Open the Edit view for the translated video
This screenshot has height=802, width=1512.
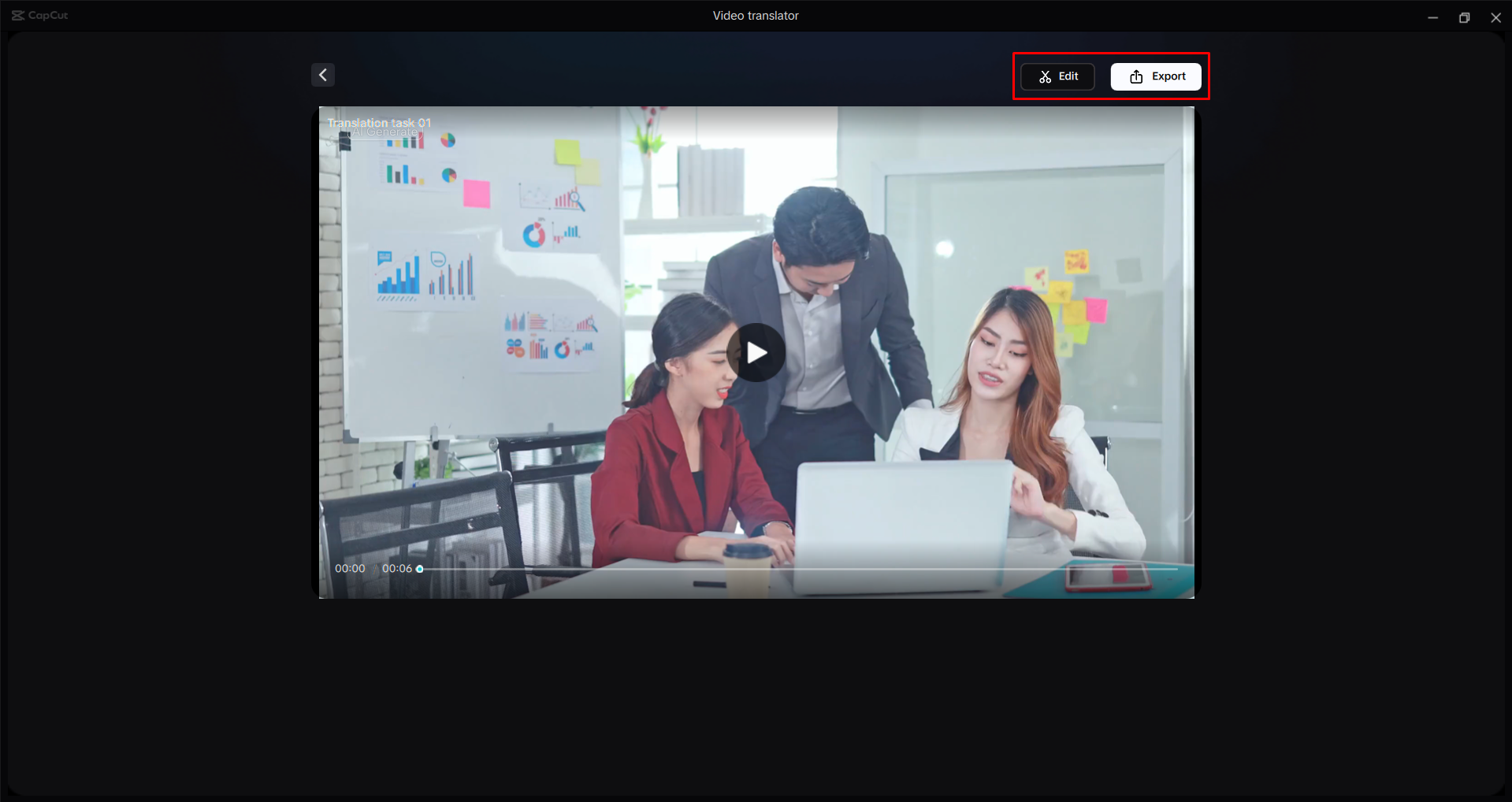[x=1057, y=76]
